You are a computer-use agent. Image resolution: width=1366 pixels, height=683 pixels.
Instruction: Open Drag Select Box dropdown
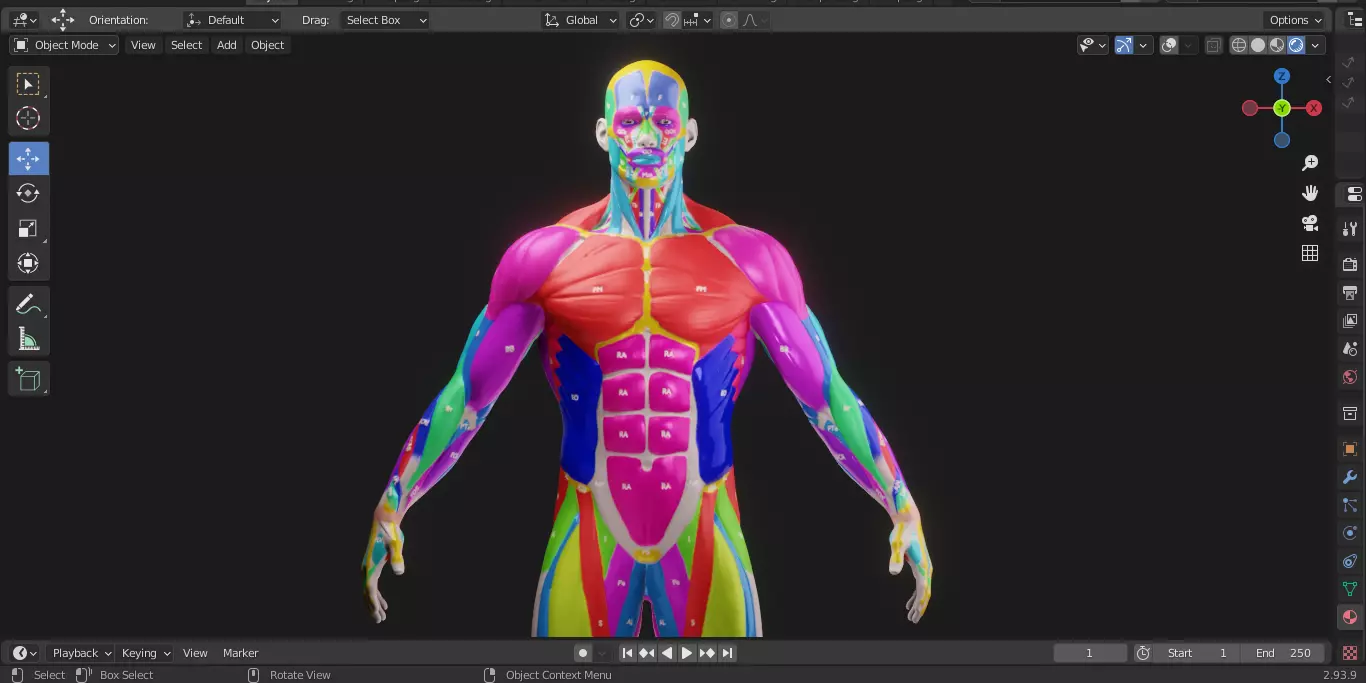coord(385,20)
